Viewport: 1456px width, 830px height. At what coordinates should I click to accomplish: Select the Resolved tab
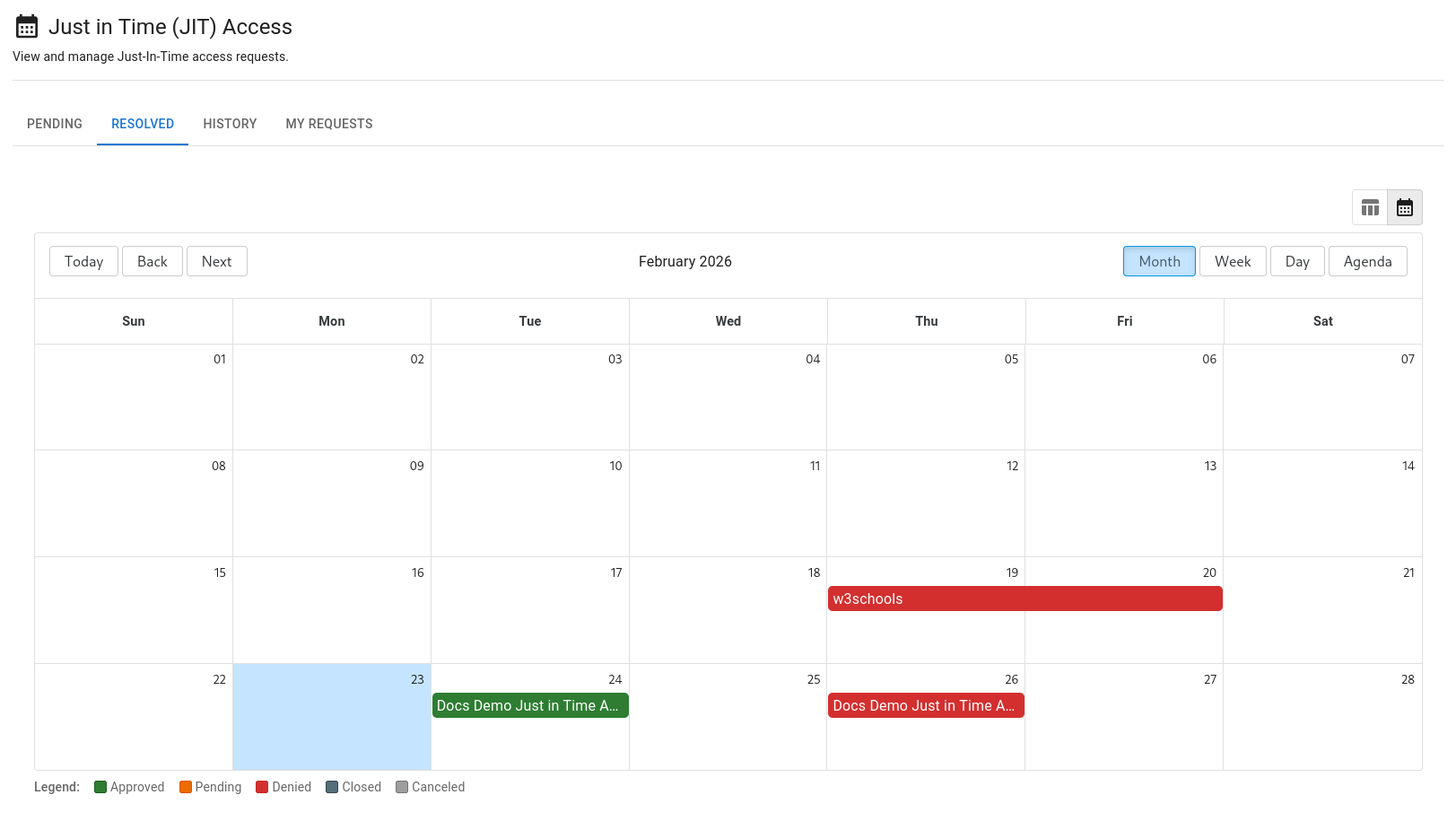click(x=143, y=124)
